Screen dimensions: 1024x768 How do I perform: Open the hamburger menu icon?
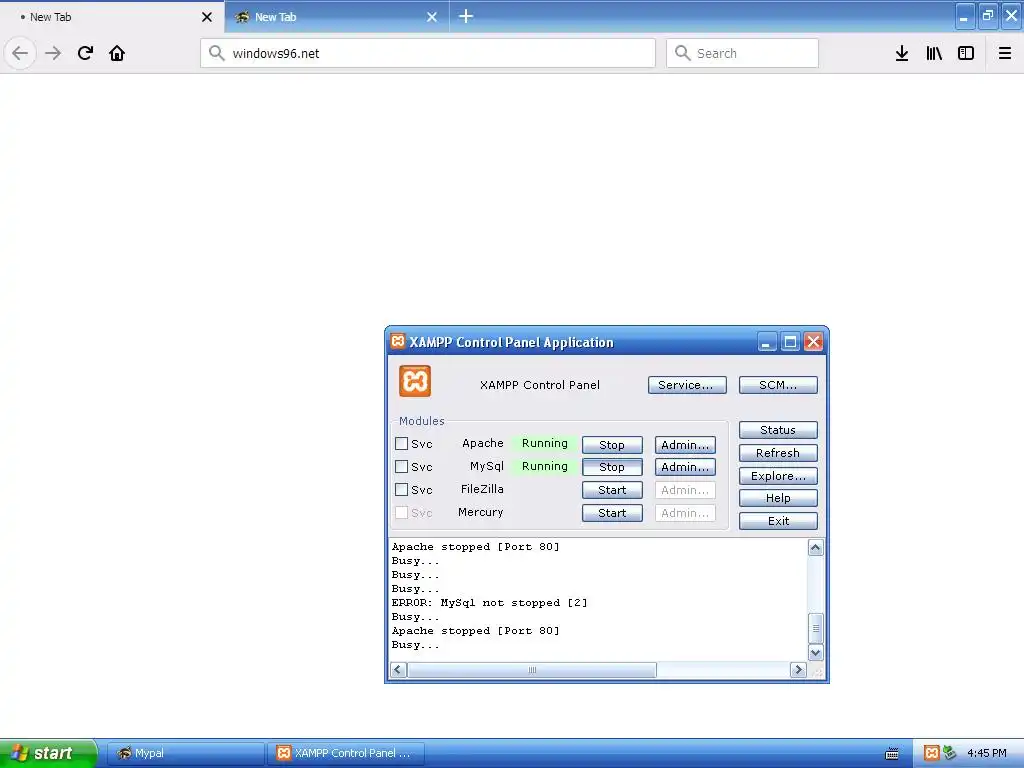(x=1005, y=53)
